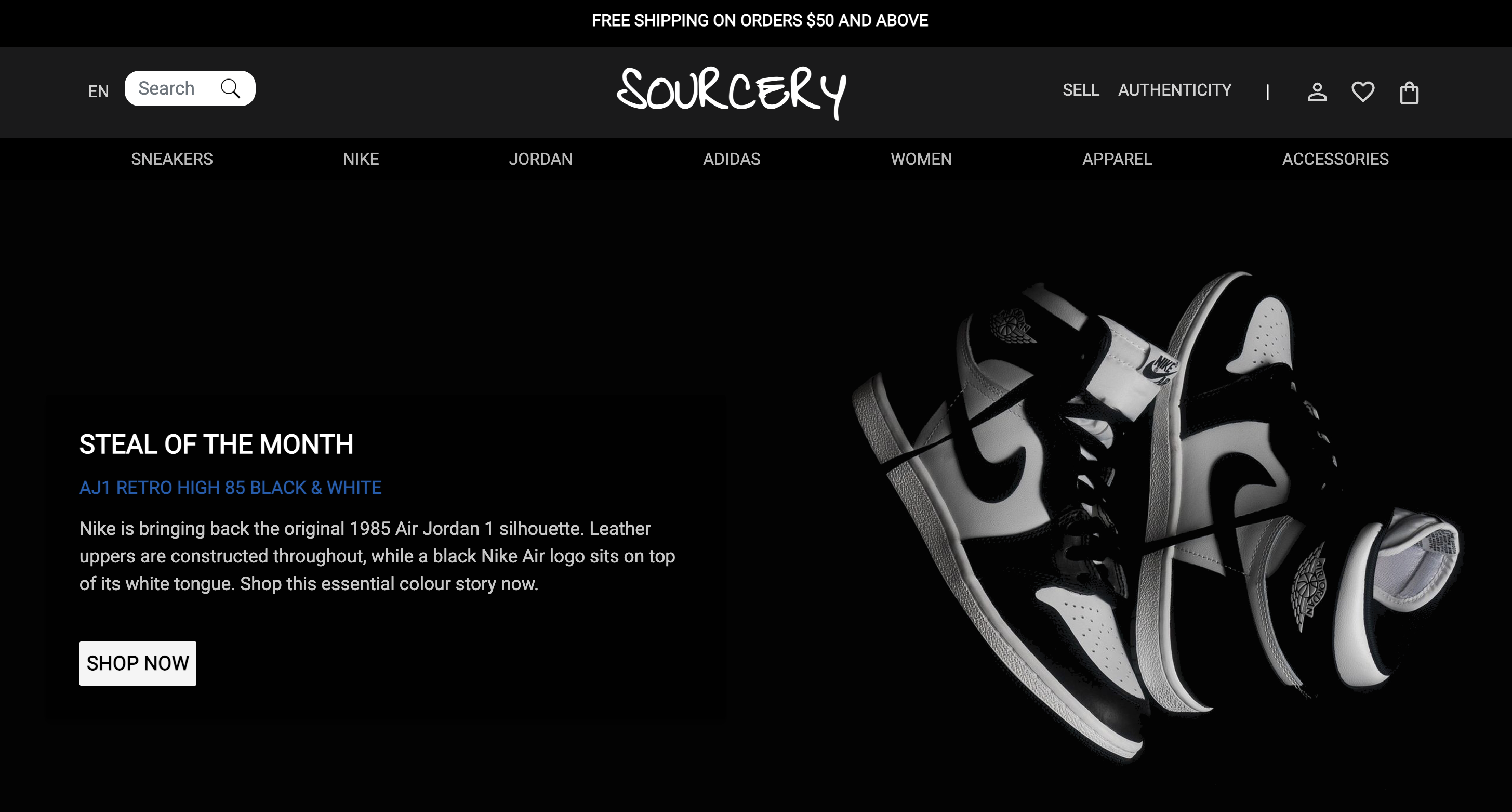Image resolution: width=1512 pixels, height=812 pixels.
Task: Open the APPAREL menu category
Action: pyautogui.click(x=1117, y=159)
